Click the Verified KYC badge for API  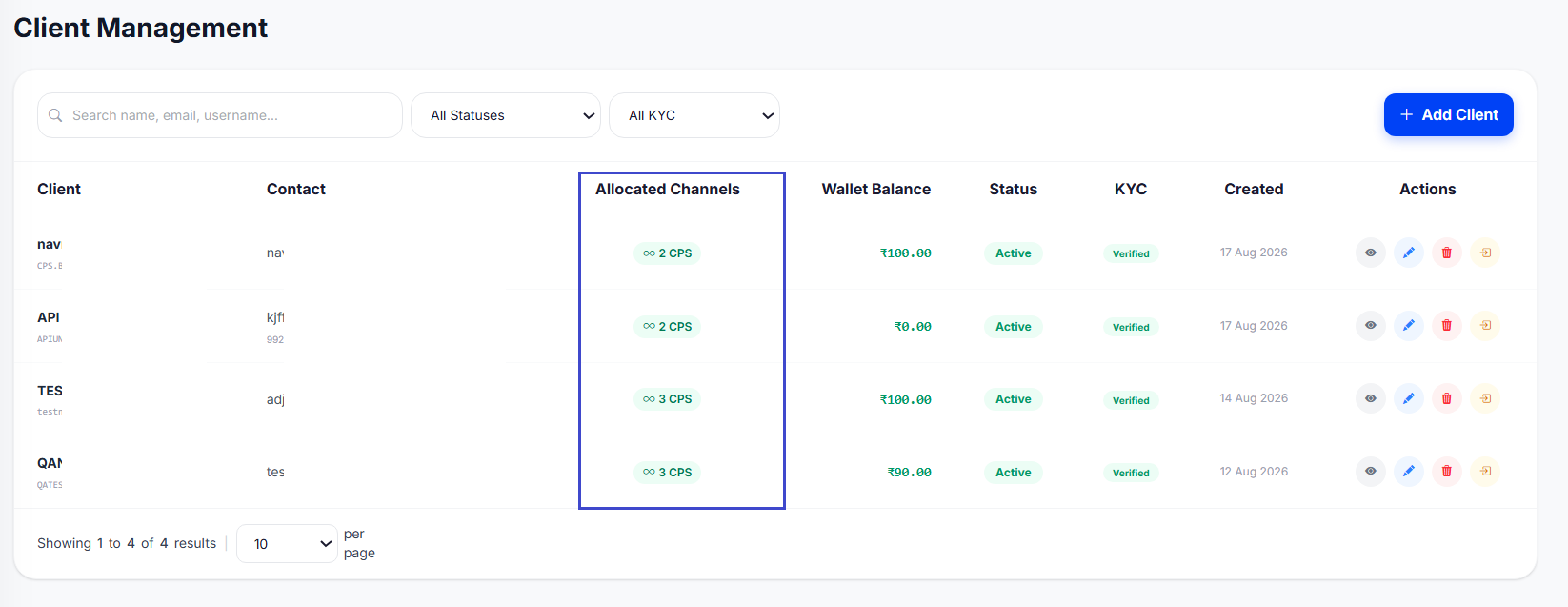pos(1131,327)
